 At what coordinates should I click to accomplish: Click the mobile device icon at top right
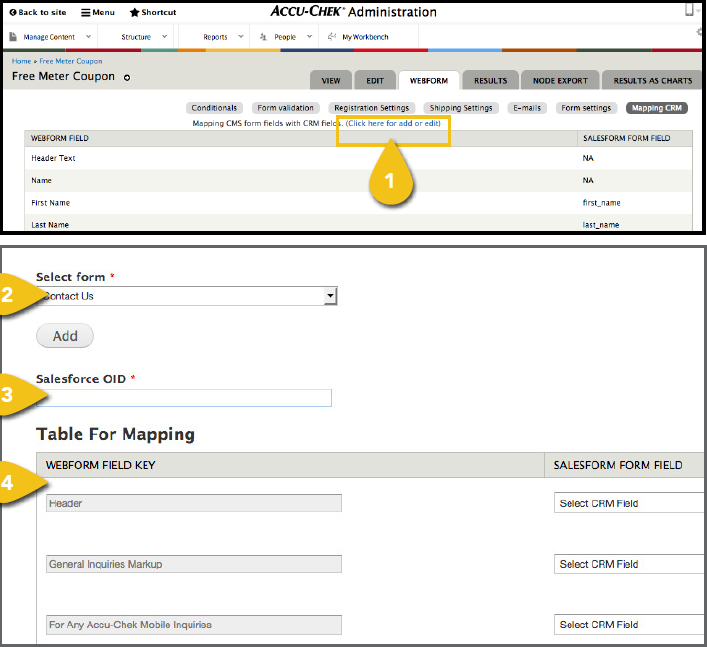[x=689, y=9]
